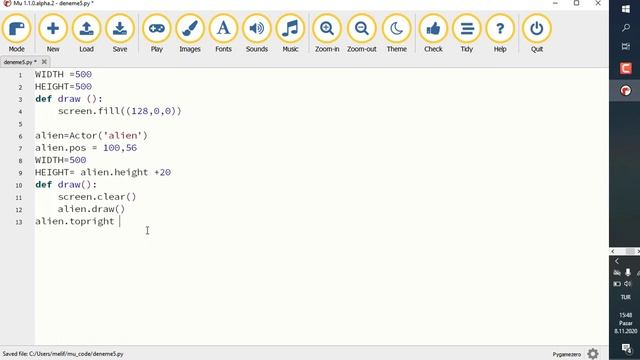Create a New file
The width and height of the screenshot is (640, 360).
tap(53, 33)
